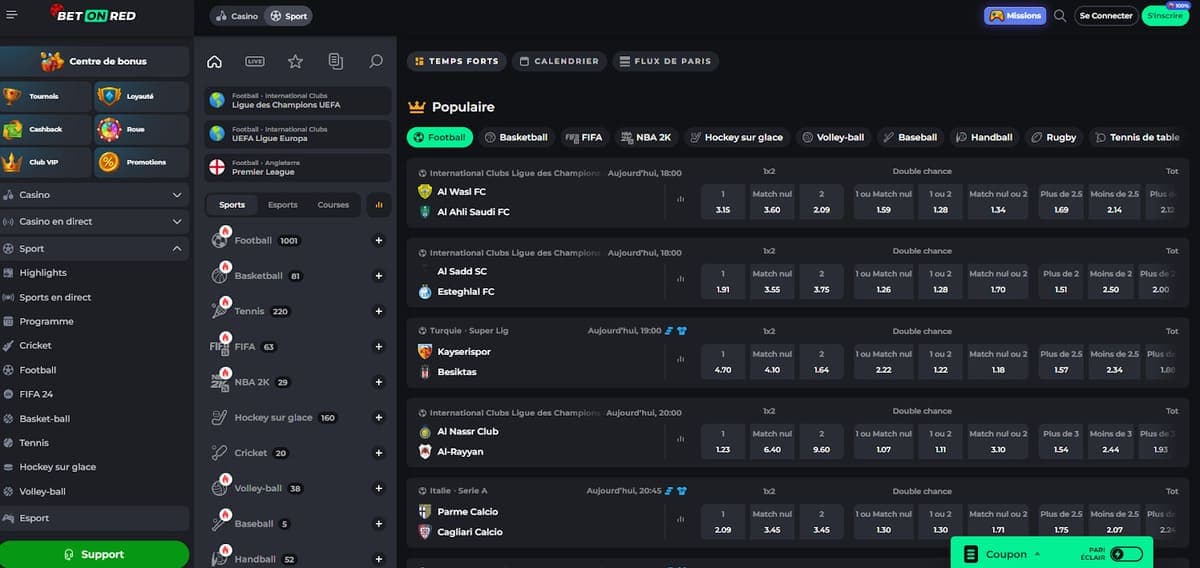The image size is (1200, 568).
Task: Go to sportsbook home icon
Action: point(214,61)
